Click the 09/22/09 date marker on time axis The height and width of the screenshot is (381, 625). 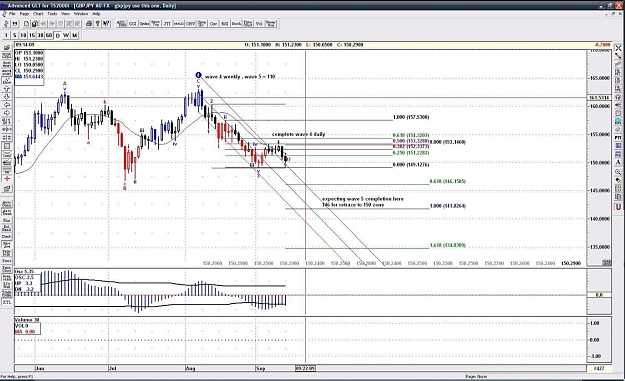pos(305,368)
